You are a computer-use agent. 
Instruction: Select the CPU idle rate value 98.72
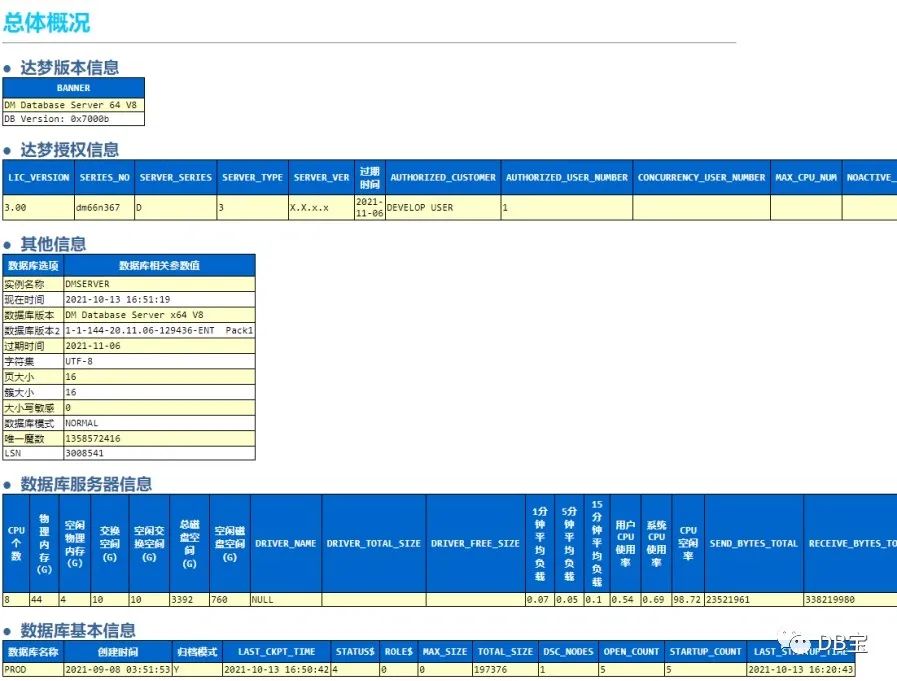(x=688, y=599)
